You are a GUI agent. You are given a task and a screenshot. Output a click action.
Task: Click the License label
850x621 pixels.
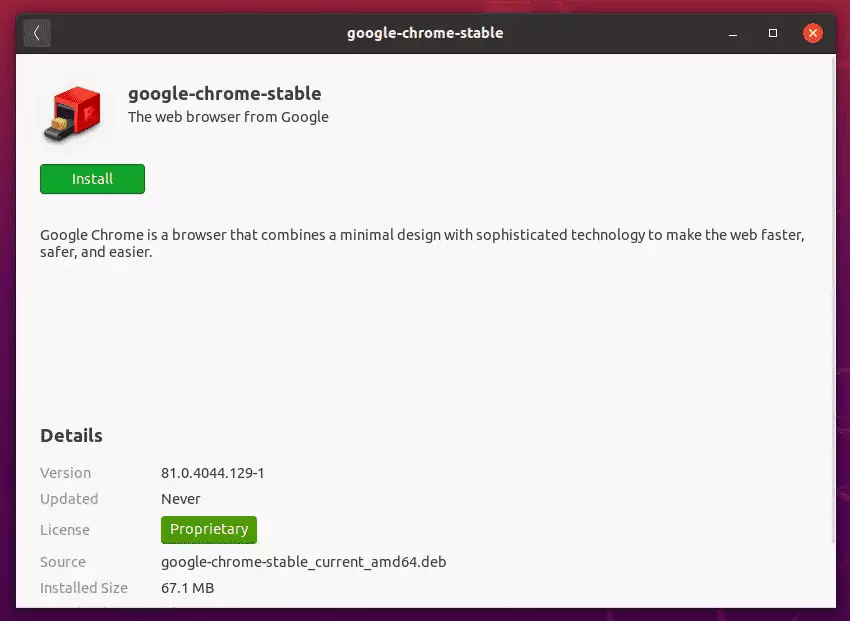[65, 530]
